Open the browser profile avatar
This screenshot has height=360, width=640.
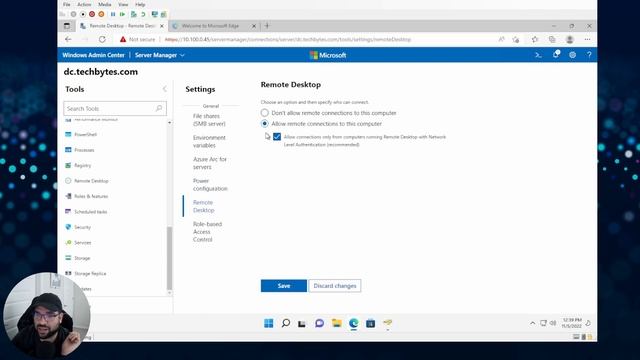[x=570, y=39]
